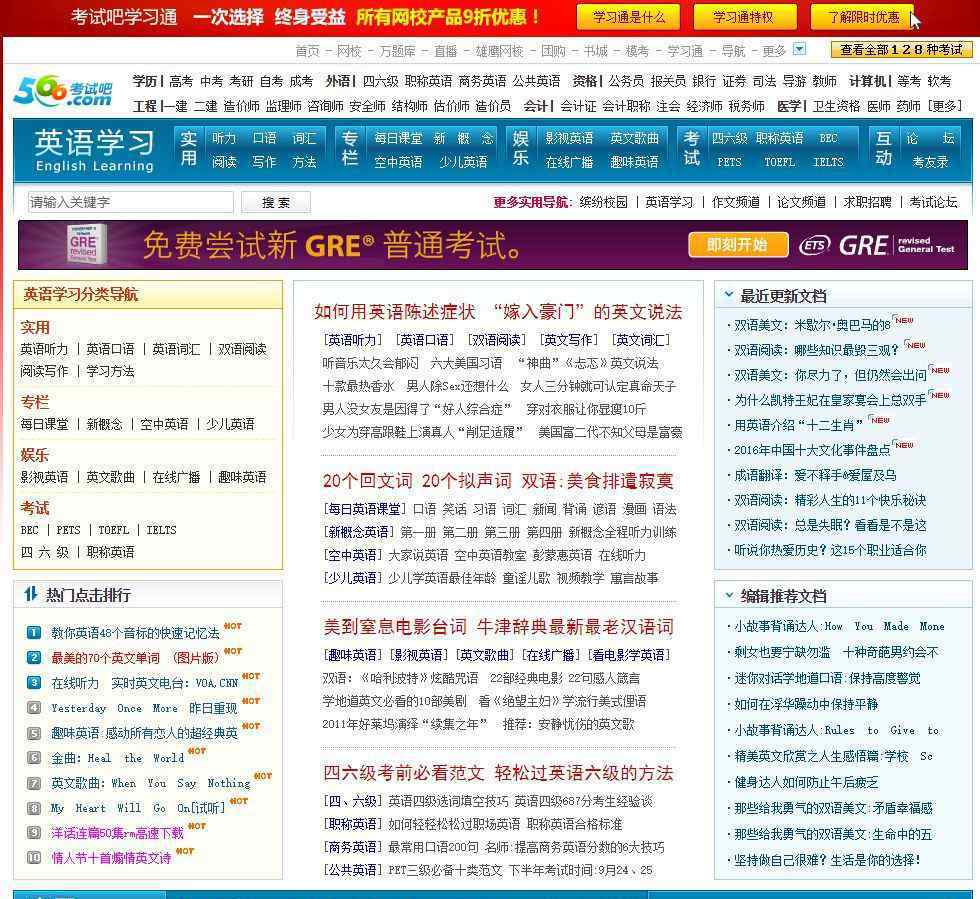Open the dropdown arrow next to 更多
The height and width of the screenshot is (899, 980).
(799, 49)
